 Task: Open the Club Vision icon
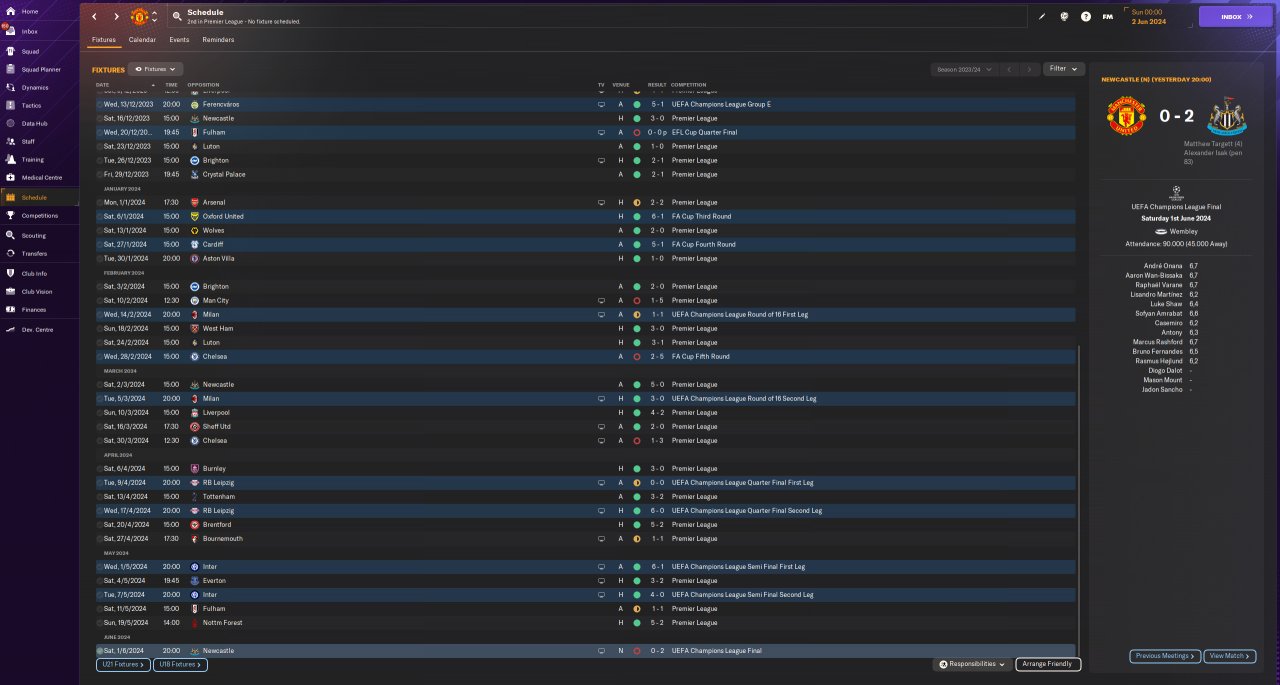pyautogui.click(x=10, y=291)
